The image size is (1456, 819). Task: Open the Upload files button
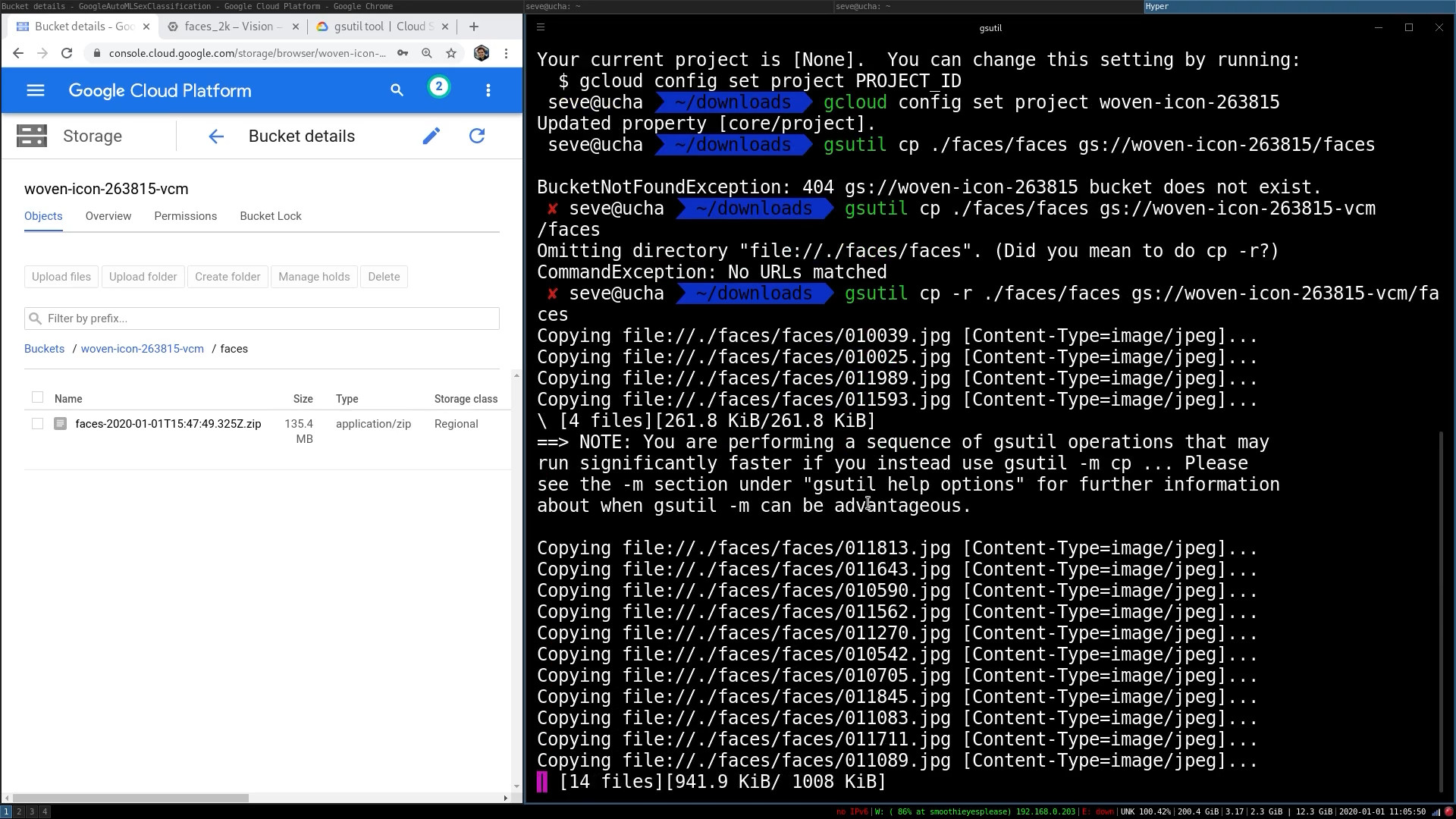pyautogui.click(x=61, y=276)
